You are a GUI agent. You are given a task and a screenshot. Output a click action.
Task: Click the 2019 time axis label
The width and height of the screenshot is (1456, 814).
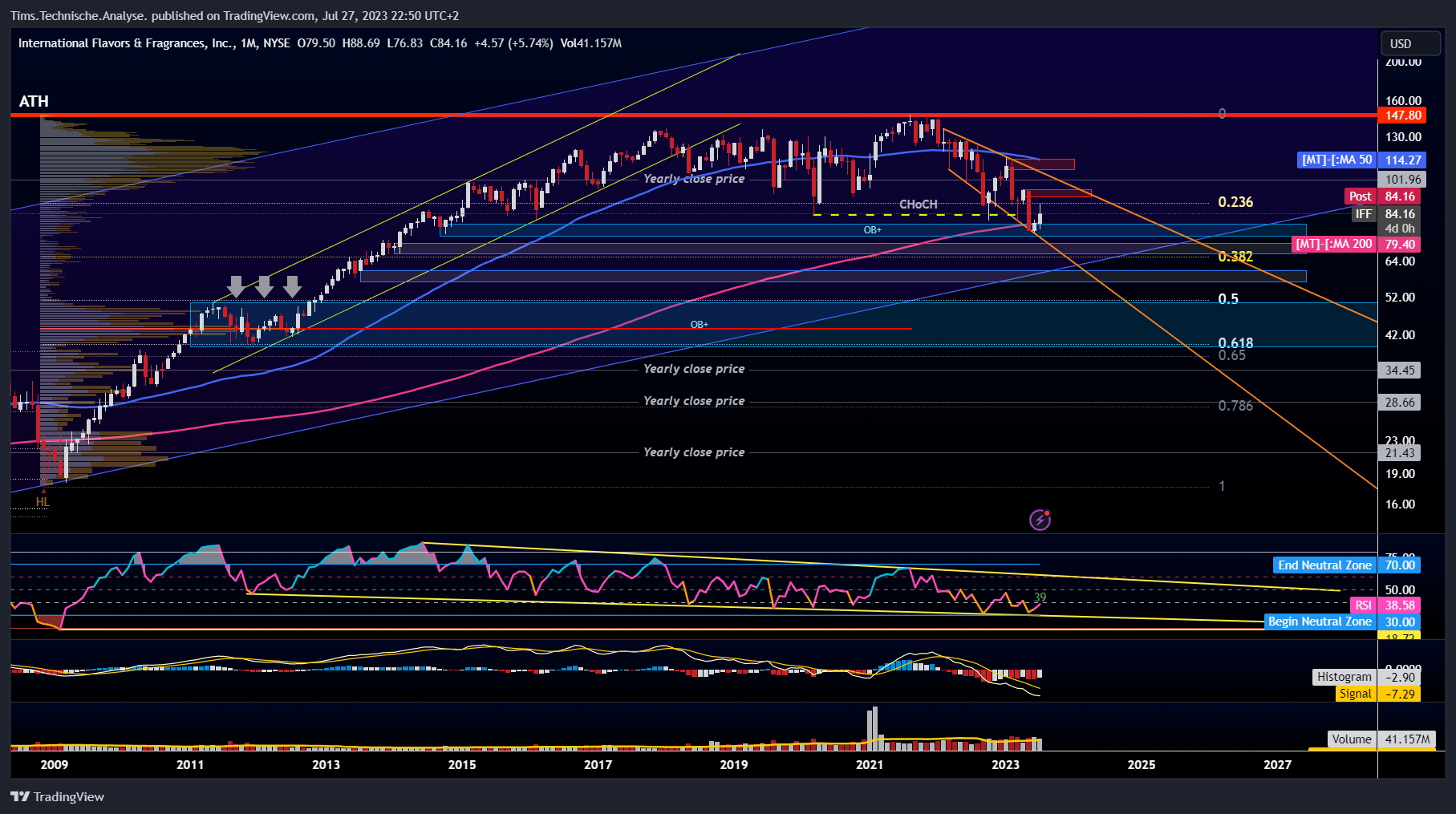pos(734,764)
